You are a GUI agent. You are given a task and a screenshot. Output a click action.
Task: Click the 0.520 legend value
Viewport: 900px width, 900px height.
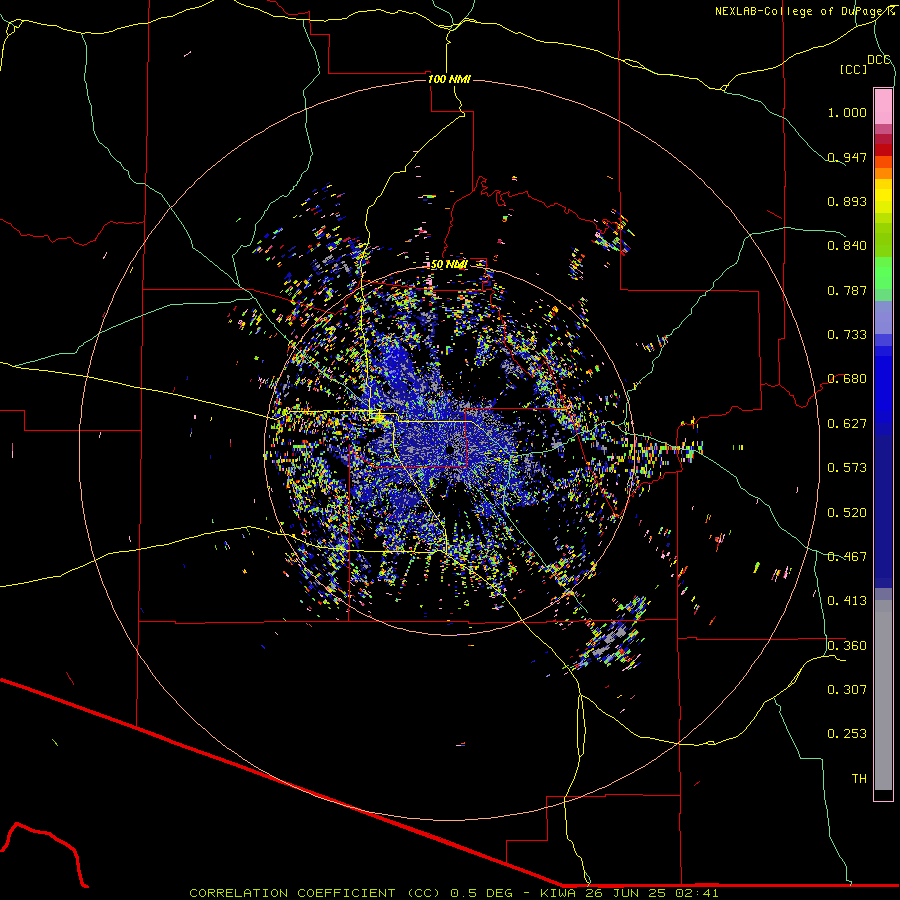[x=847, y=513]
